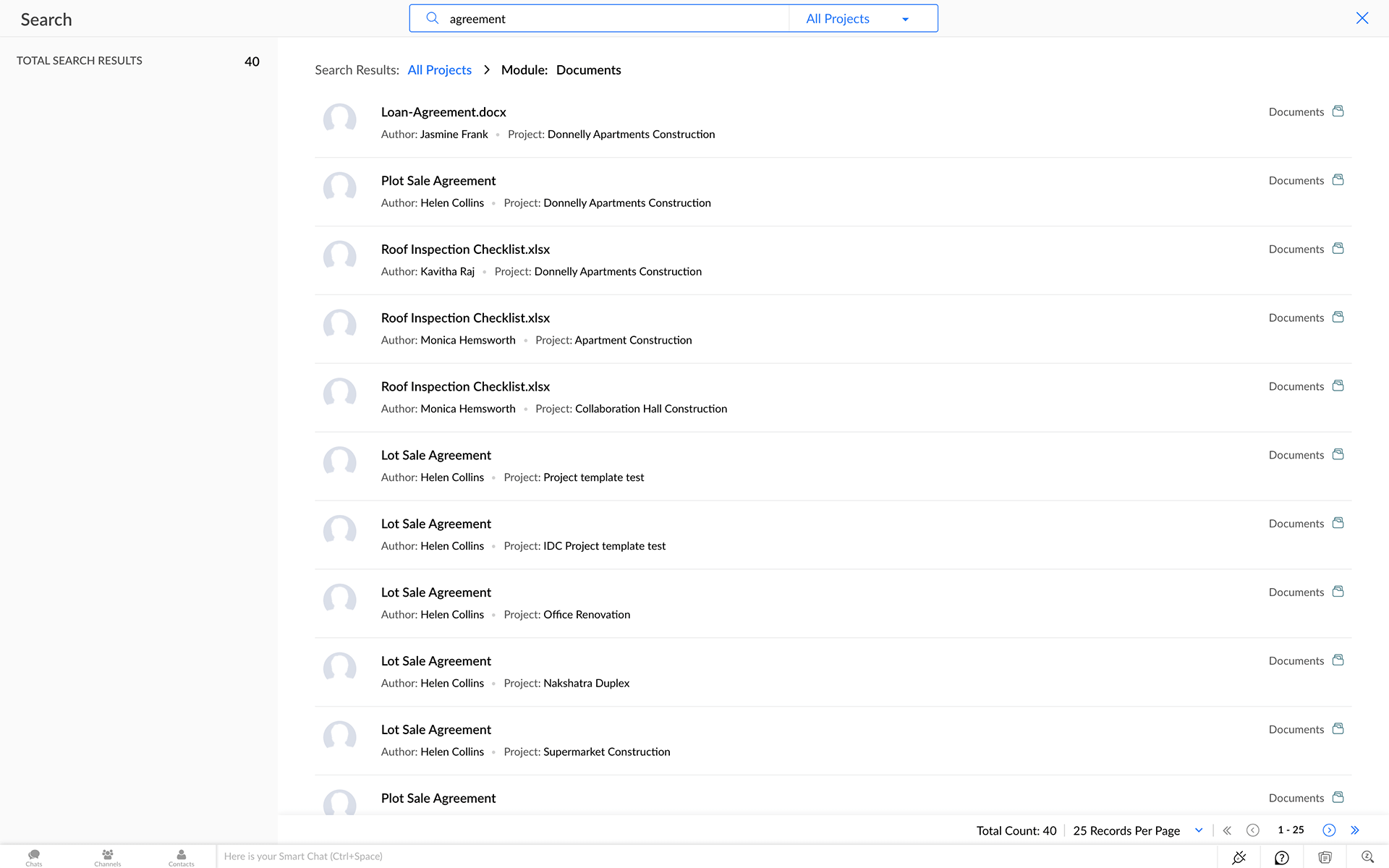Go to next page of results
Image resolution: width=1389 pixels, height=868 pixels.
point(1329,830)
